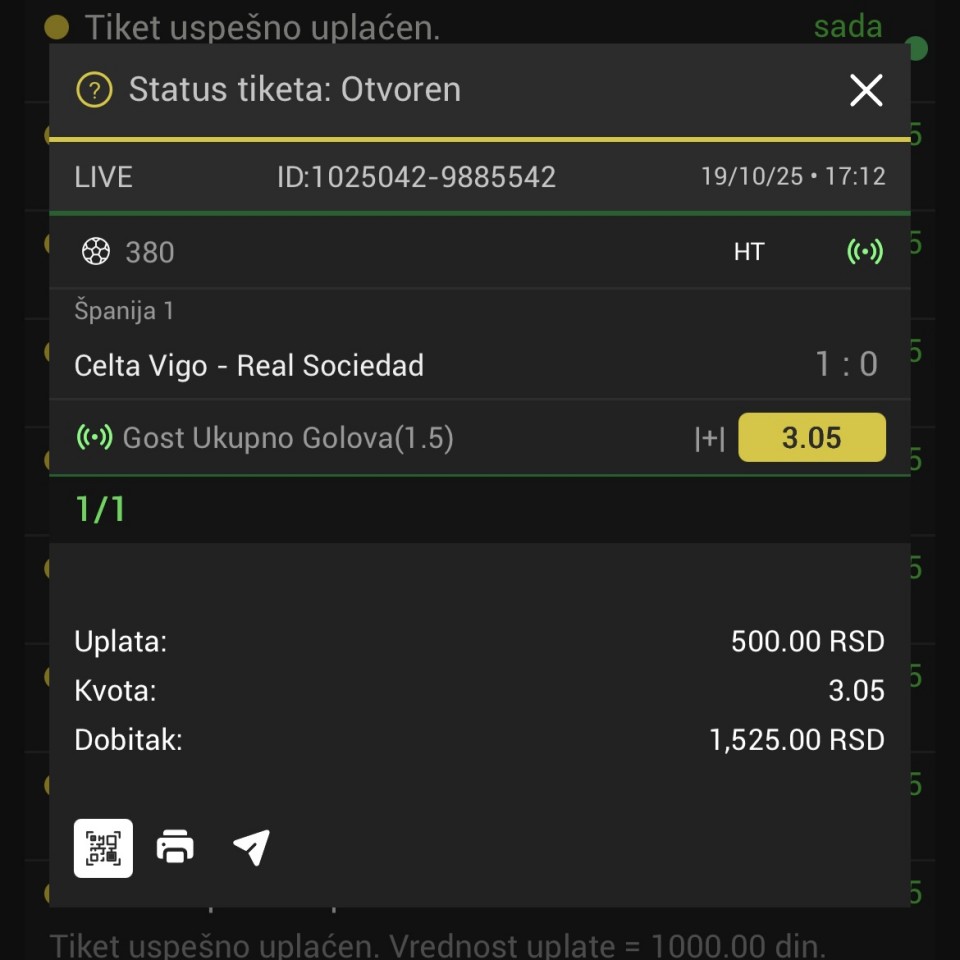This screenshot has width=960, height=960.
Task: Click the Uplata amount 500.00 RSD
Action: point(807,641)
